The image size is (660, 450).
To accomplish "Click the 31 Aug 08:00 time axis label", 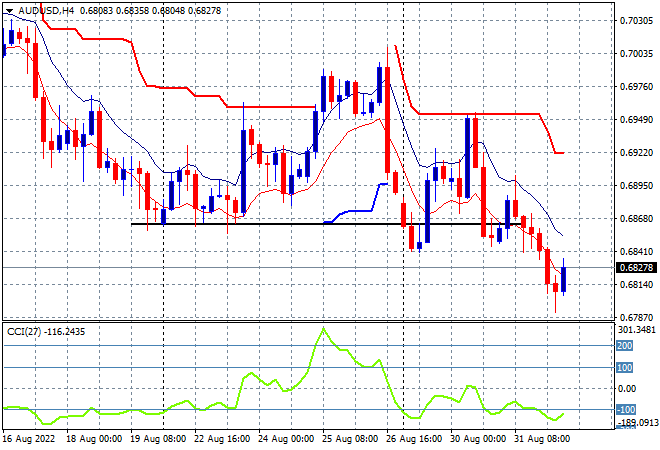I will point(543,439).
